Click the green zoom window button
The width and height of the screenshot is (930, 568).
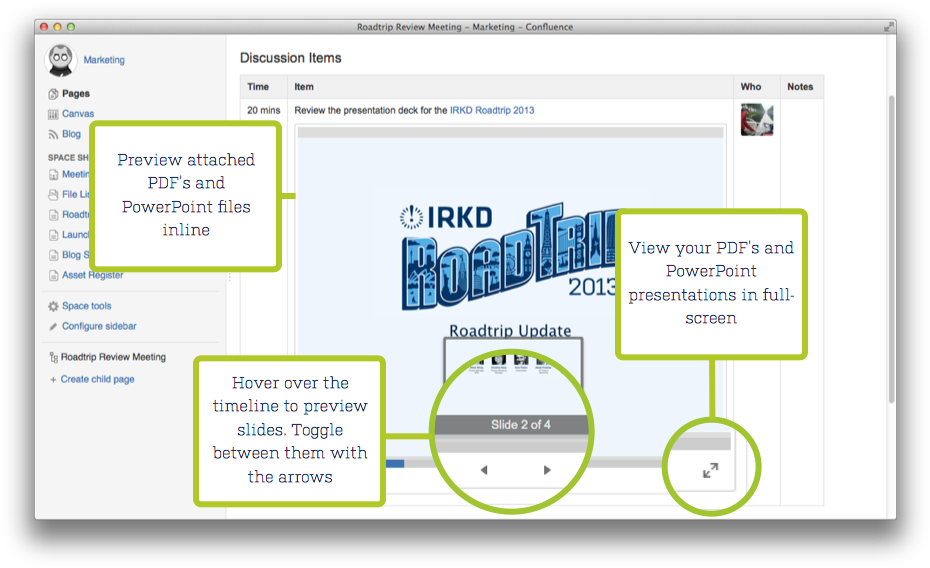tap(71, 27)
